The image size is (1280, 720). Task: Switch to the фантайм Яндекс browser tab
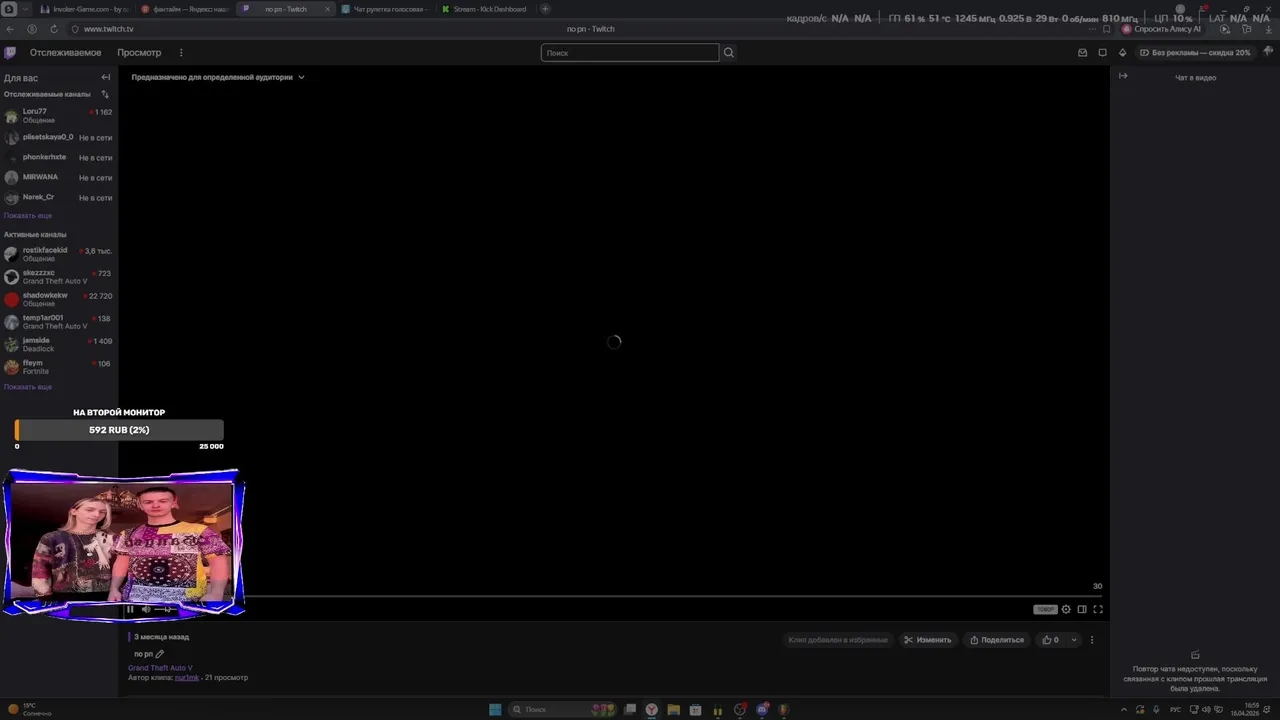185,9
